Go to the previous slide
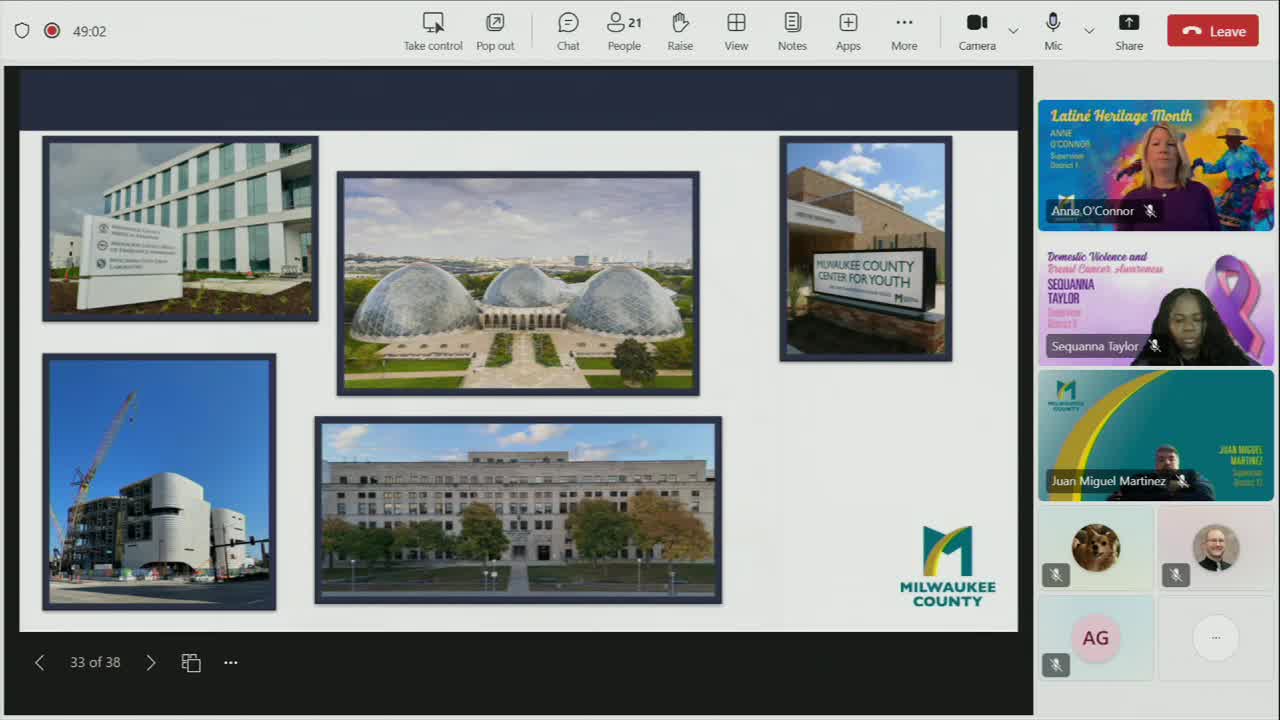Screen dimensions: 1280x720 40,662
